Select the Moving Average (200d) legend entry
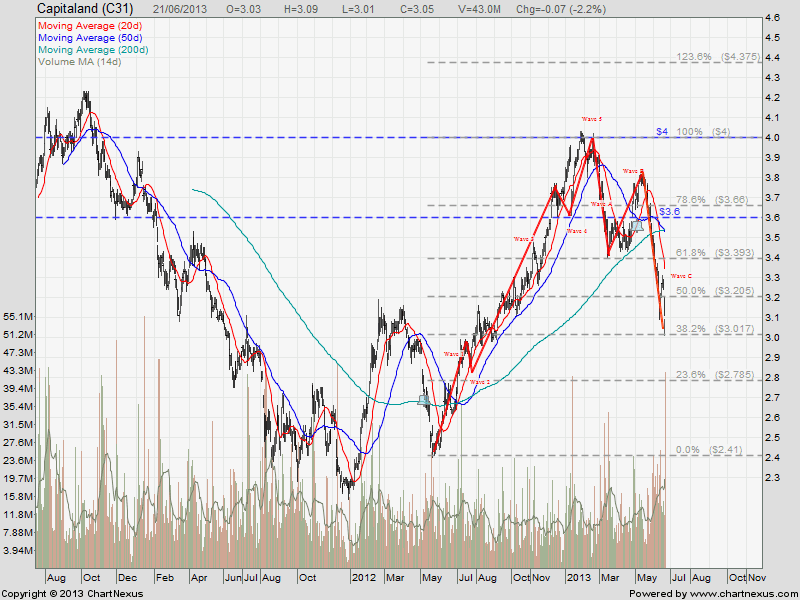800x600 pixels. [93, 49]
